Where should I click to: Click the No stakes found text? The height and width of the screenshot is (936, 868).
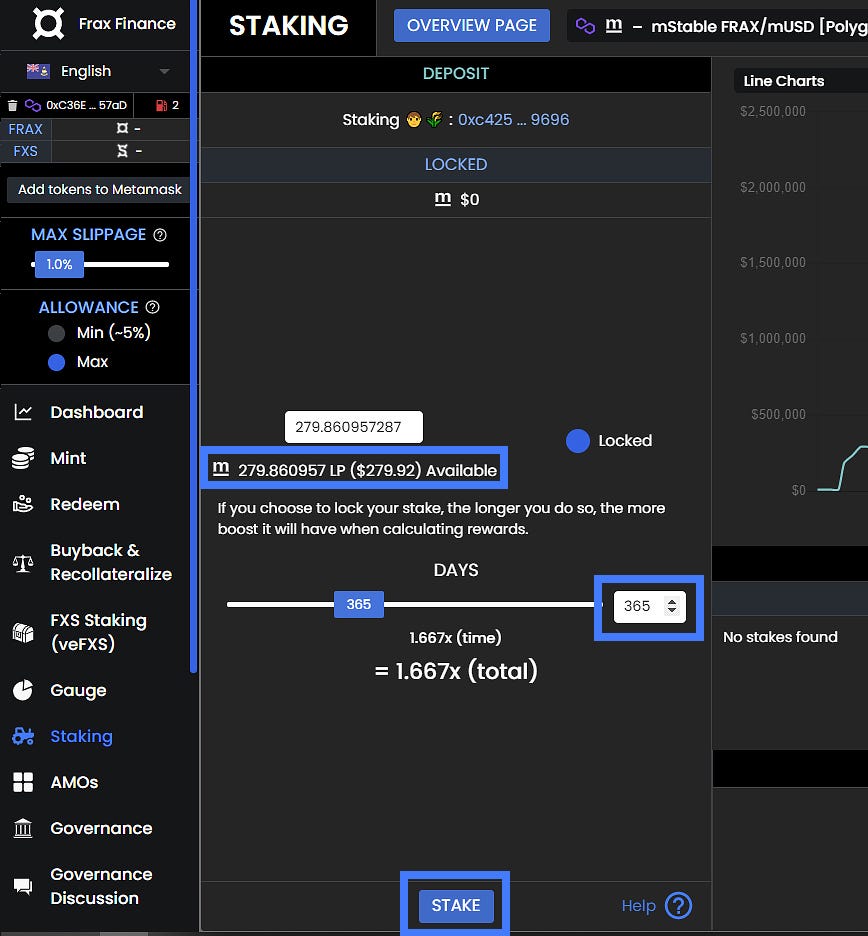coord(780,637)
